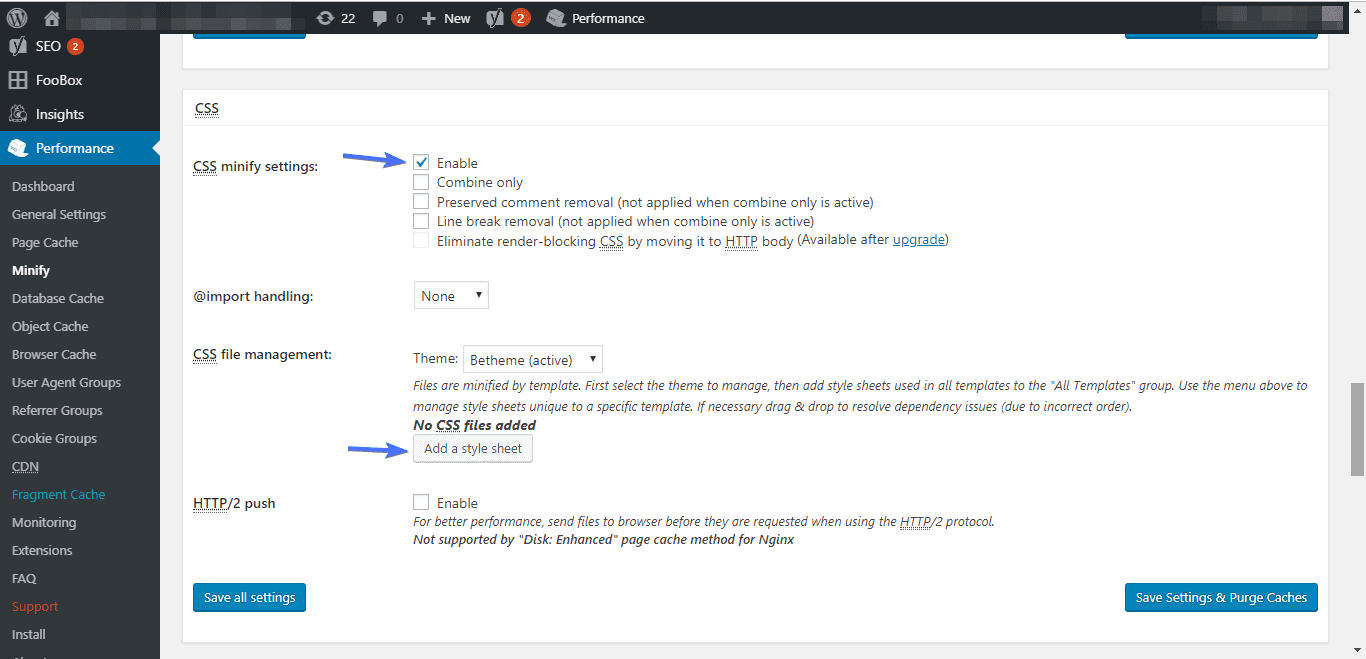This screenshot has width=1366, height=659.
Task: Click the Performance sidebar cube icon
Action: tap(17, 148)
